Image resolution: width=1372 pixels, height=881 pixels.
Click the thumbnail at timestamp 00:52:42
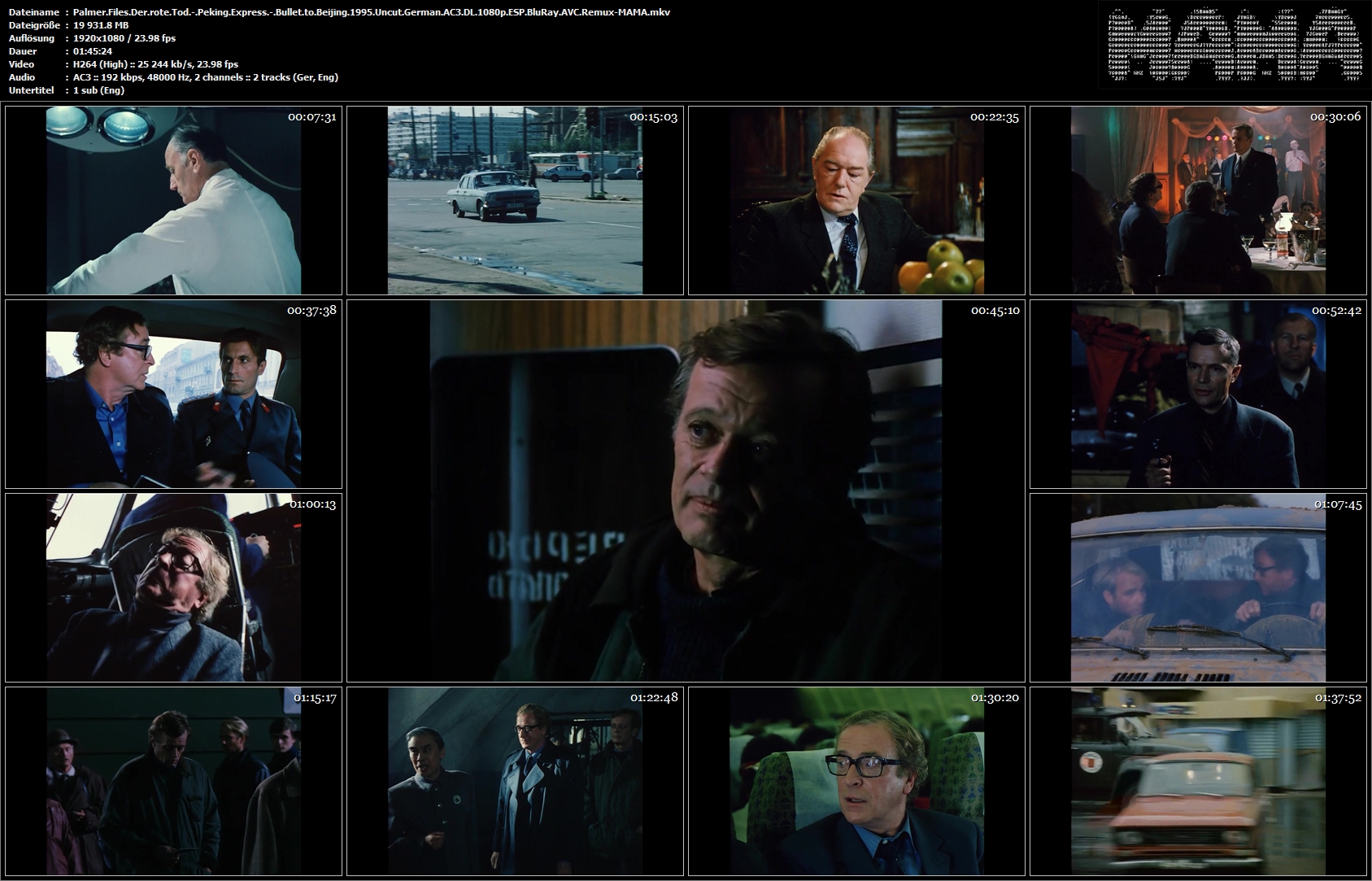pyautogui.click(x=1198, y=394)
